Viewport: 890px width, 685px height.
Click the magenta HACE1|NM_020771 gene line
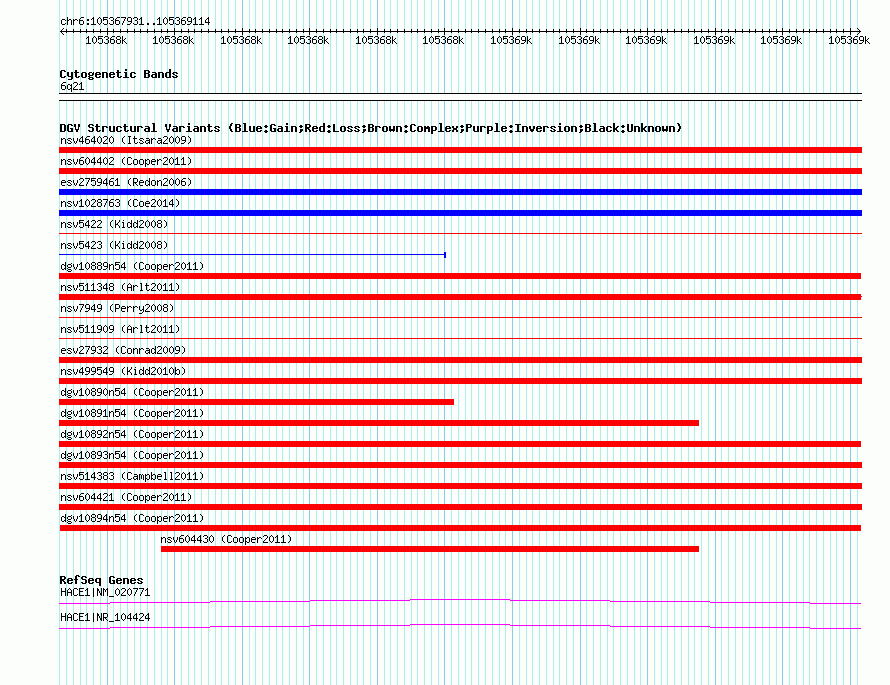tap(460, 601)
